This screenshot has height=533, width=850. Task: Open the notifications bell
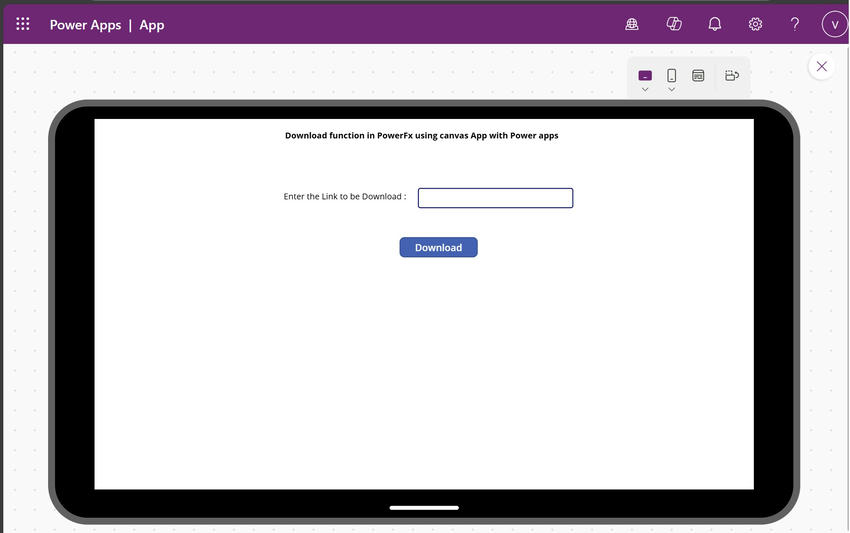click(715, 24)
